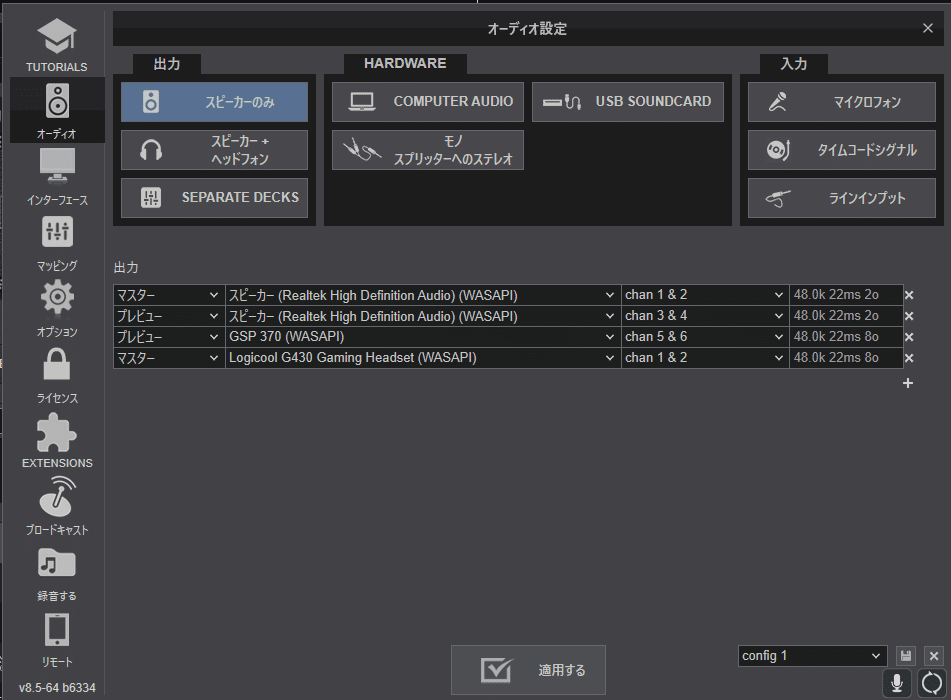Viewport: 951px width, 700px height.
Task: Open the GSP 370 device dropdown
Action: tap(422, 337)
